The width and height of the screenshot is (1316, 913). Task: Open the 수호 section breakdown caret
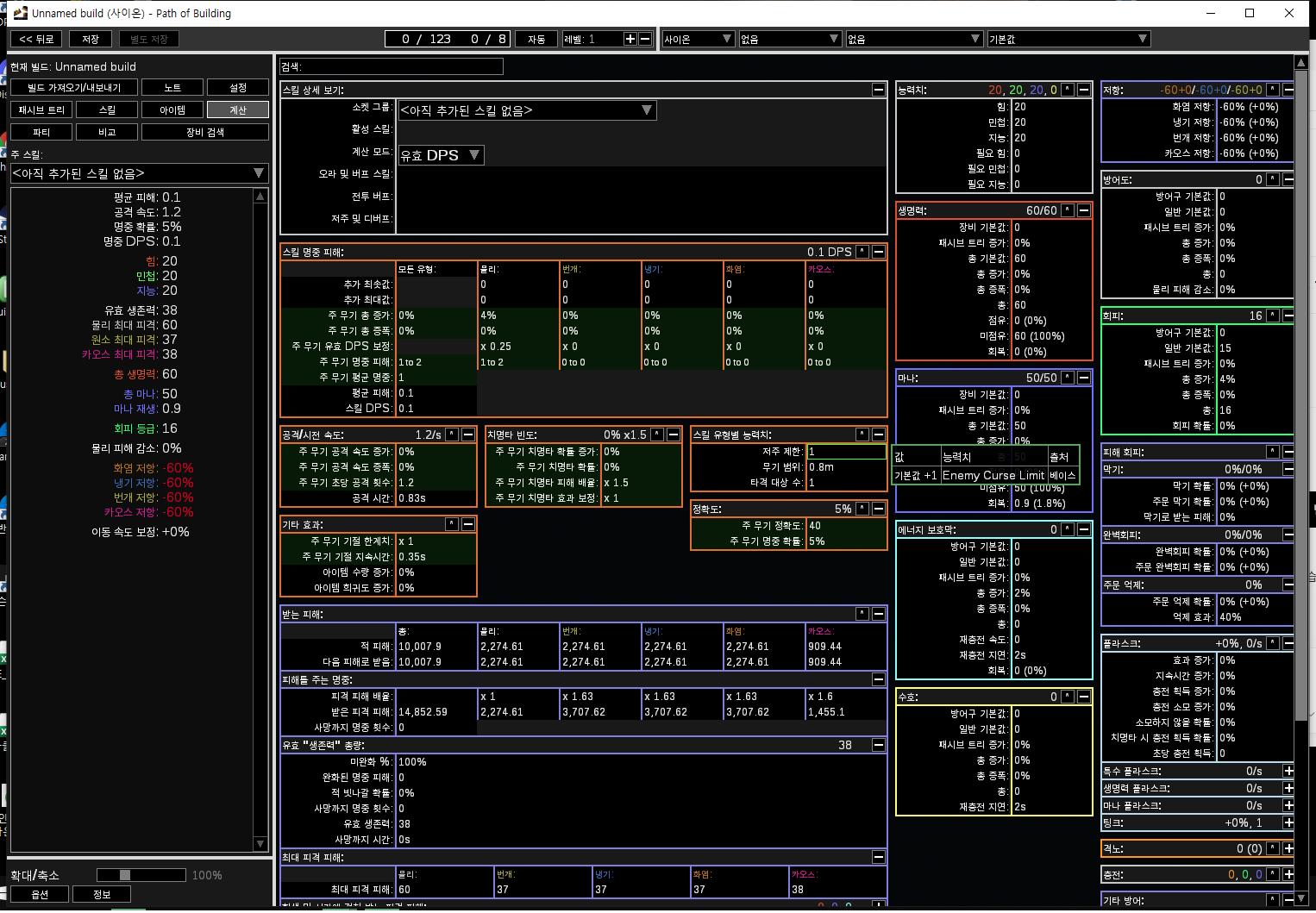point(1068,697)
